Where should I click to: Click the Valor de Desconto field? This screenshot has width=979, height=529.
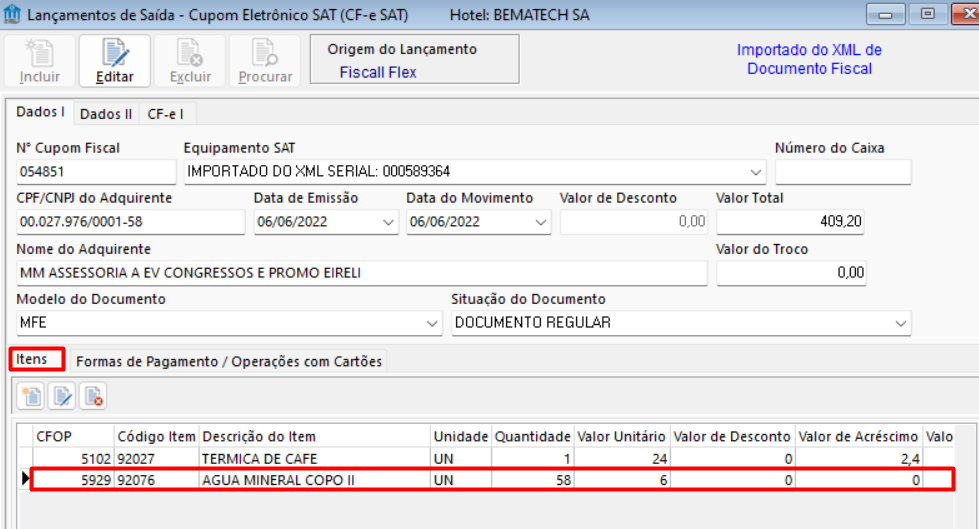[x=634, y=222]
